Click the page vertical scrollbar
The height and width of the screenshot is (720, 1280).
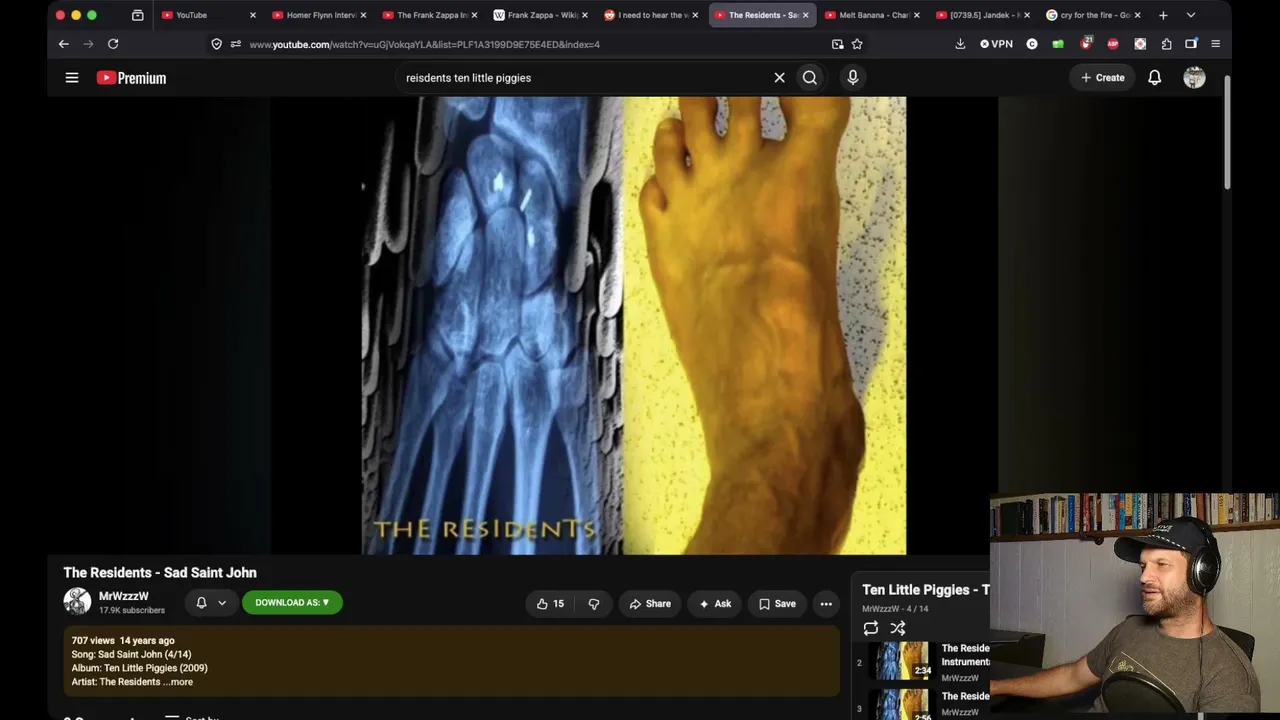pos(1227,130)
